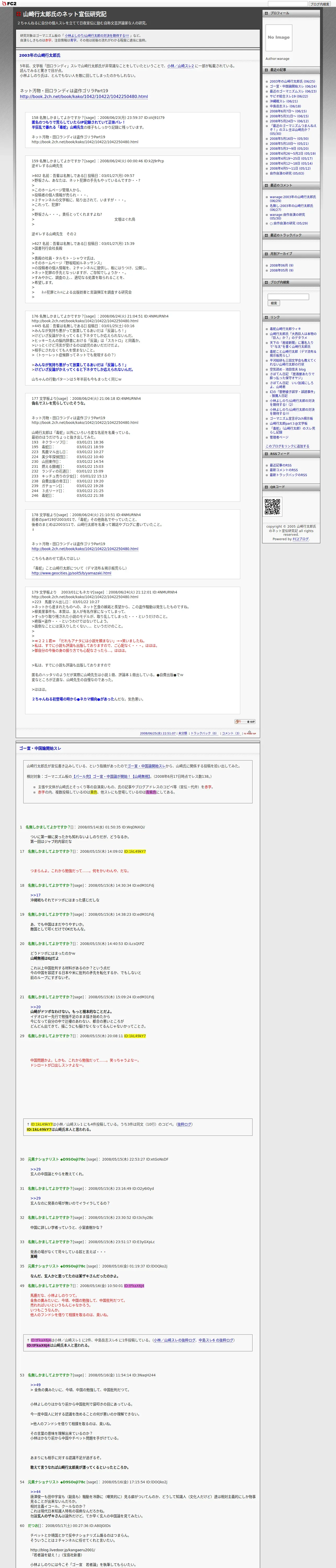This screenshot has height=1568, width=336.
Task: Open recent article 2003年の山崎行太郎氏 (06/25)
Action: [x=293, y=82]
